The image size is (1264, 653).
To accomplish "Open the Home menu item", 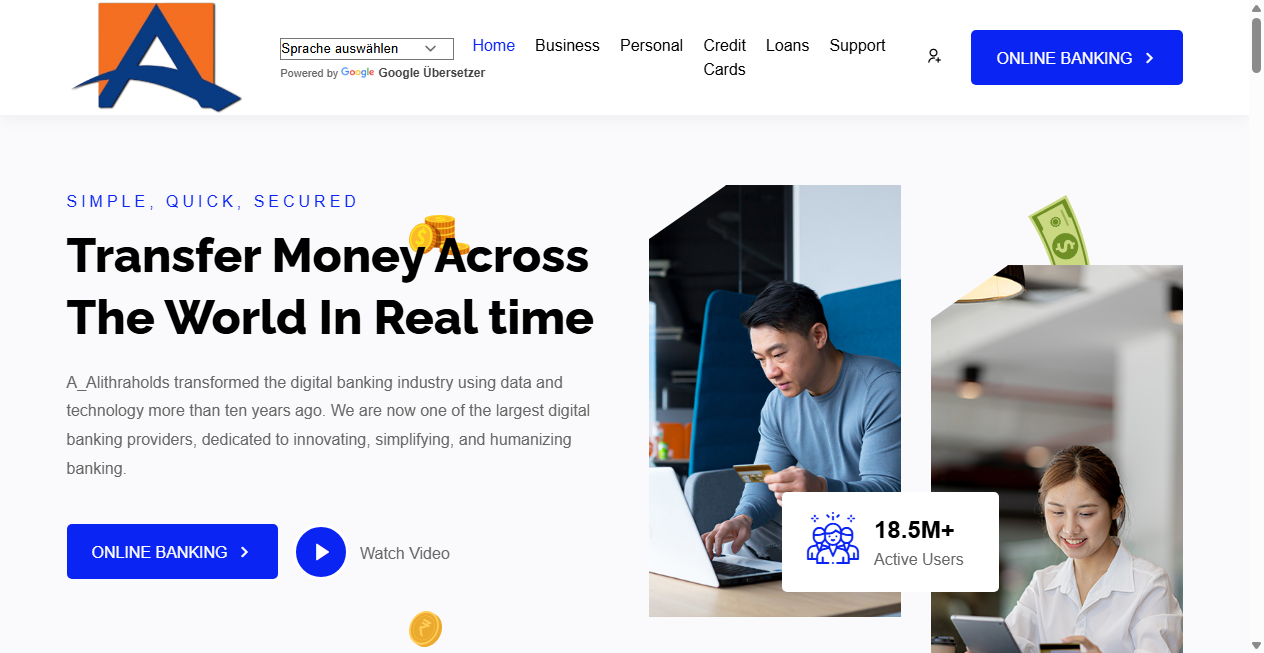I will click(493, 46).
